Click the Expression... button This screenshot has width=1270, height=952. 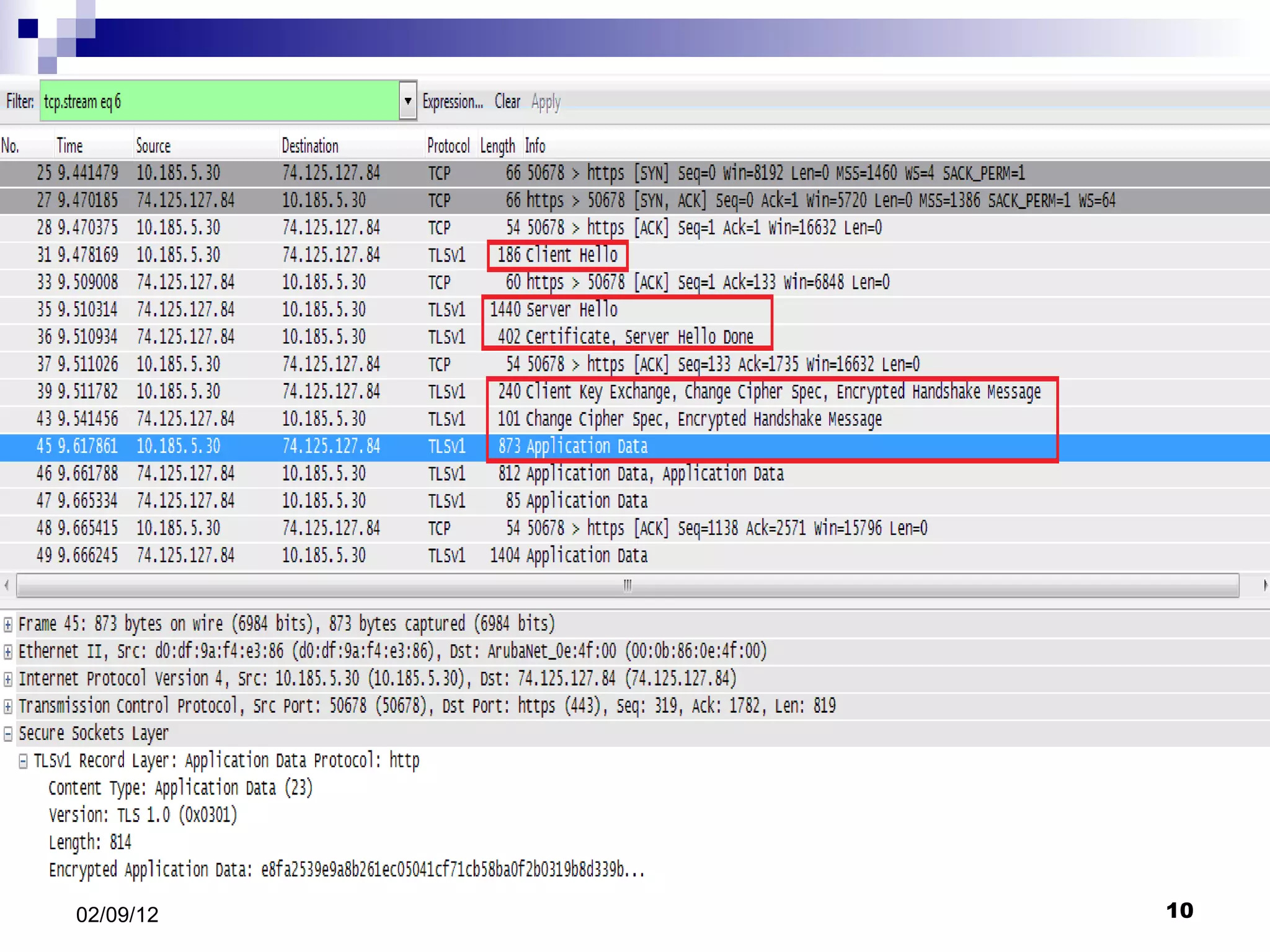click(x=452, y=102)
